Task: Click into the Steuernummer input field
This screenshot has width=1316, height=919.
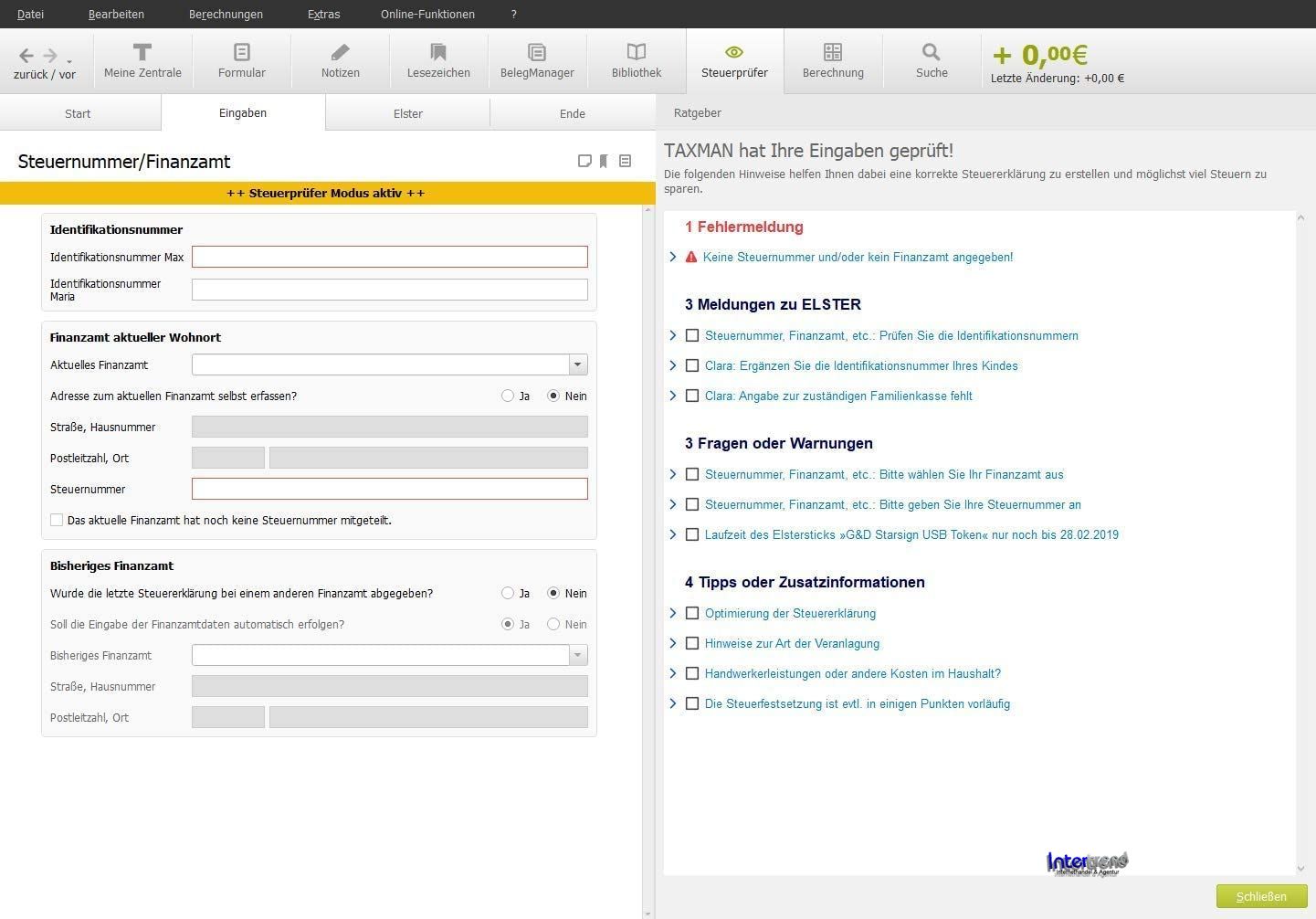Action: [x=389, y=490]
